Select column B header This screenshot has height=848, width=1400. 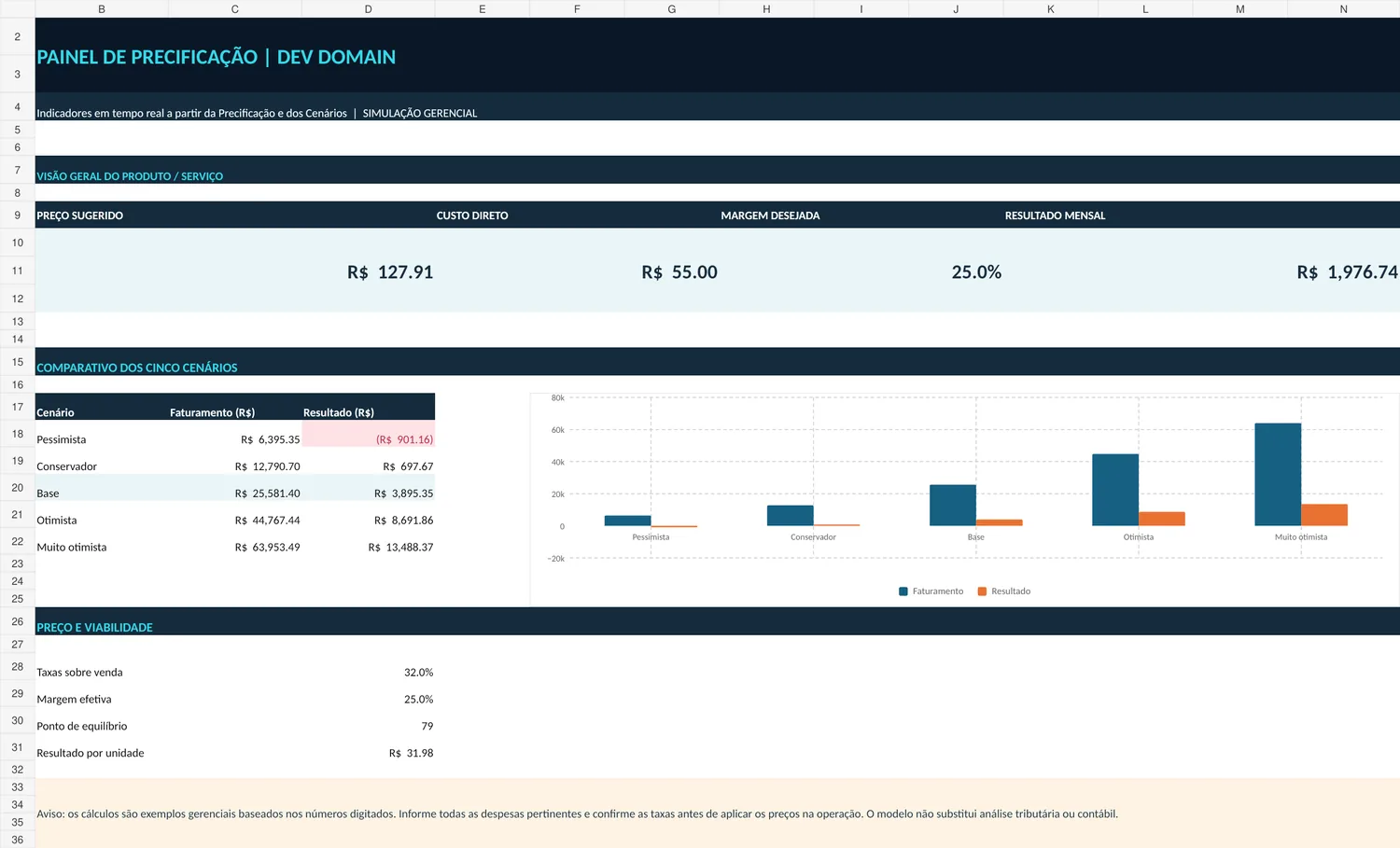tap(102, 8)
